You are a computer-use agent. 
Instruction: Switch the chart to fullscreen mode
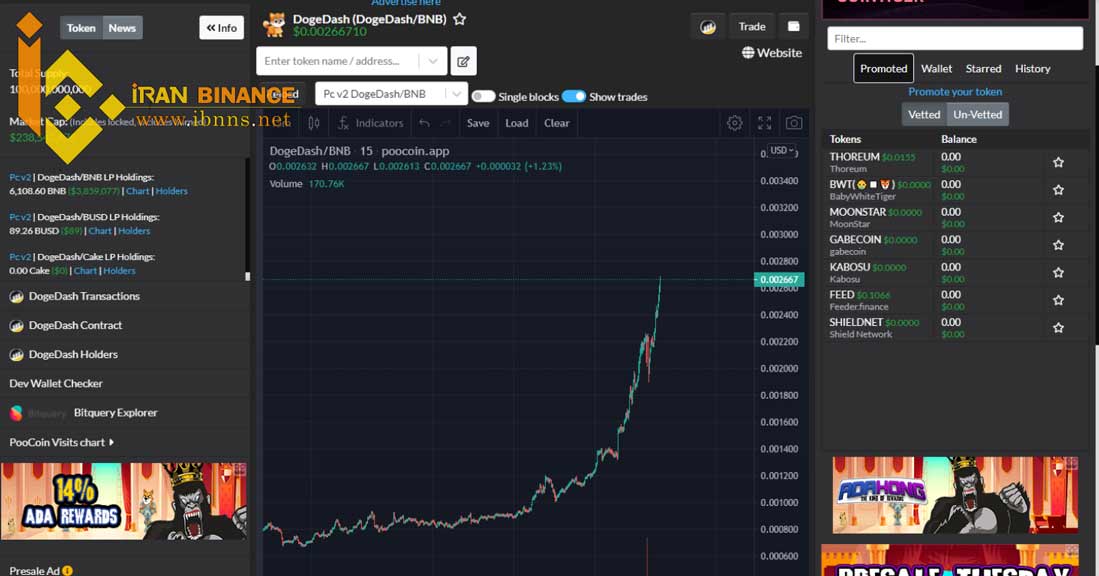click(765, 123)
